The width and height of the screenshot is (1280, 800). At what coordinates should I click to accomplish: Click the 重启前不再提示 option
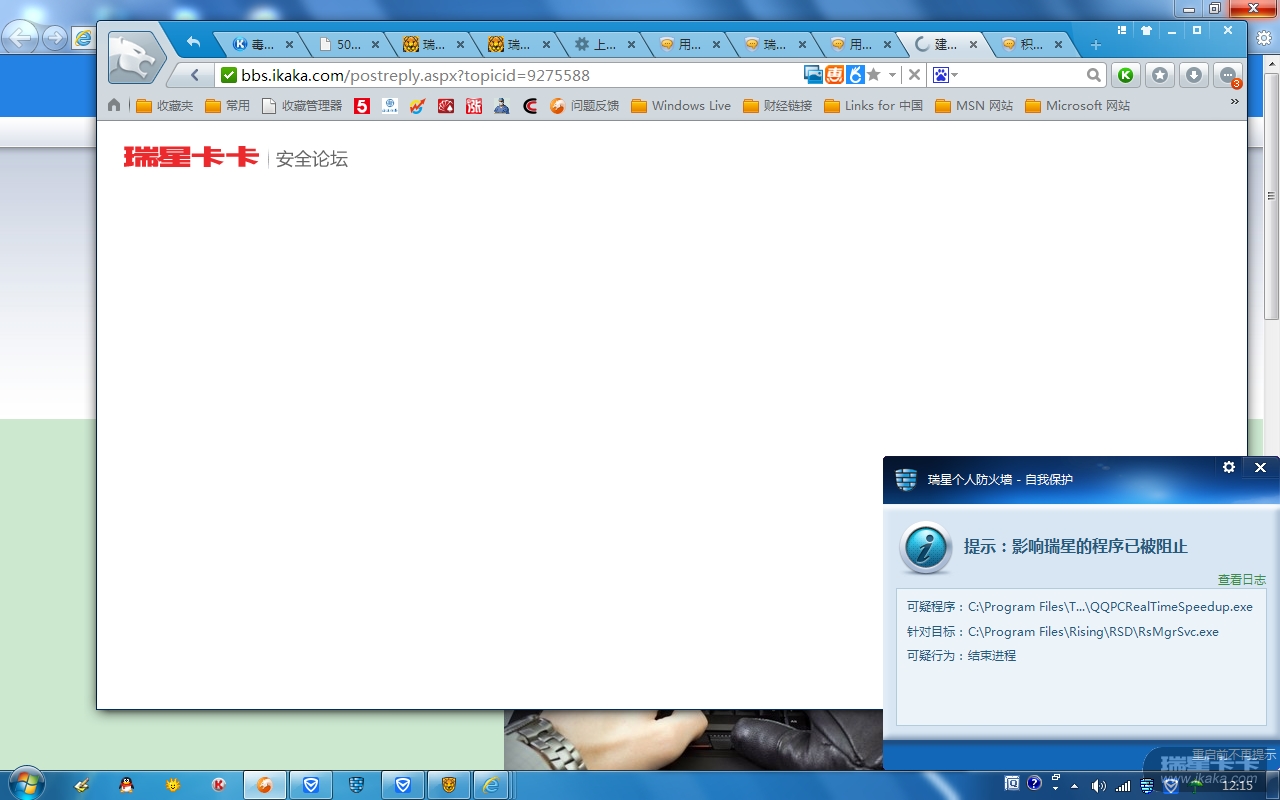coord(1234,755)
